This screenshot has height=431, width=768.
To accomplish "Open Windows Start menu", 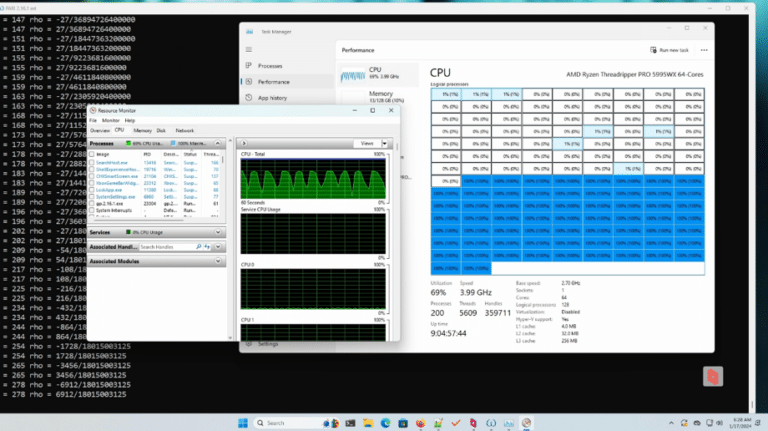I will coord(242,423).
